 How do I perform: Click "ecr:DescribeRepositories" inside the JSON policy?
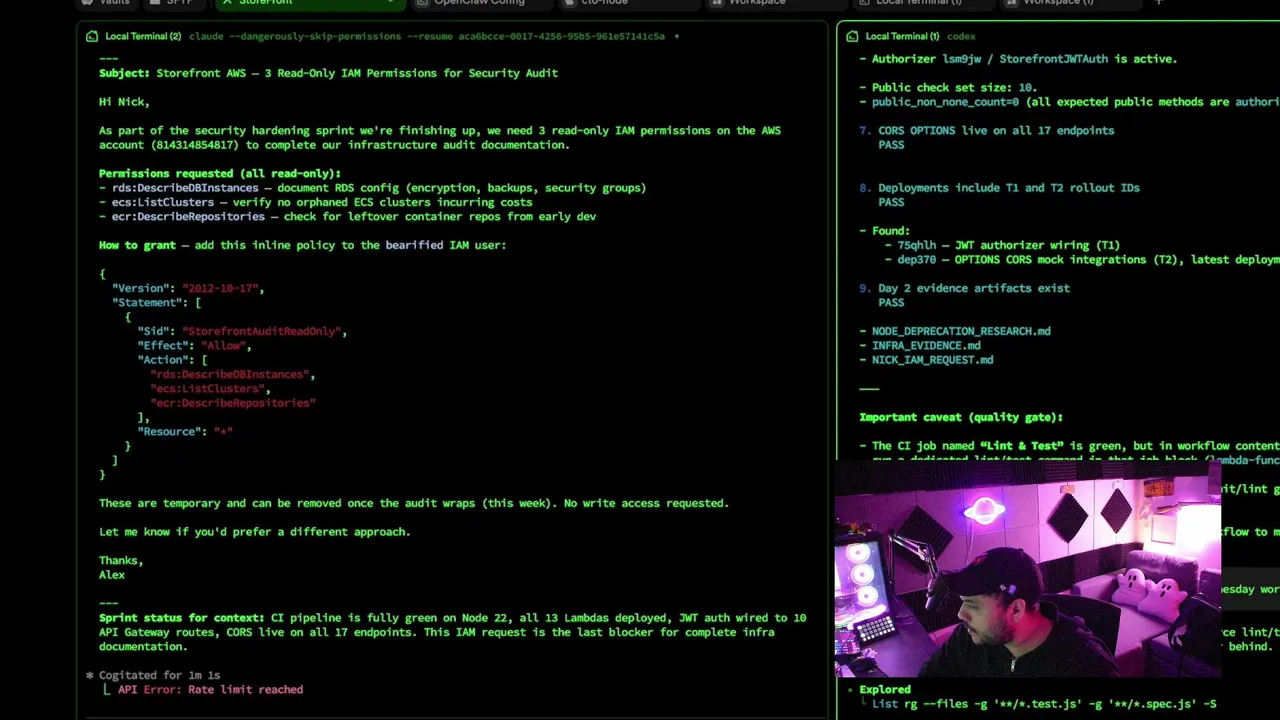tap(232, 403)
